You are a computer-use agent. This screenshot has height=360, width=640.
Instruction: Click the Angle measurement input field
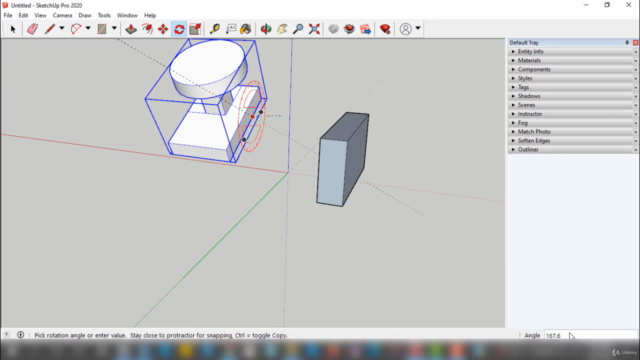591,336
